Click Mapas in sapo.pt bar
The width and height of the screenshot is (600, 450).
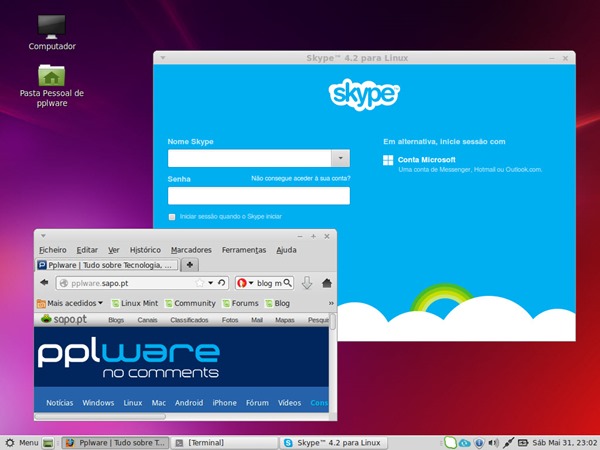285,320
